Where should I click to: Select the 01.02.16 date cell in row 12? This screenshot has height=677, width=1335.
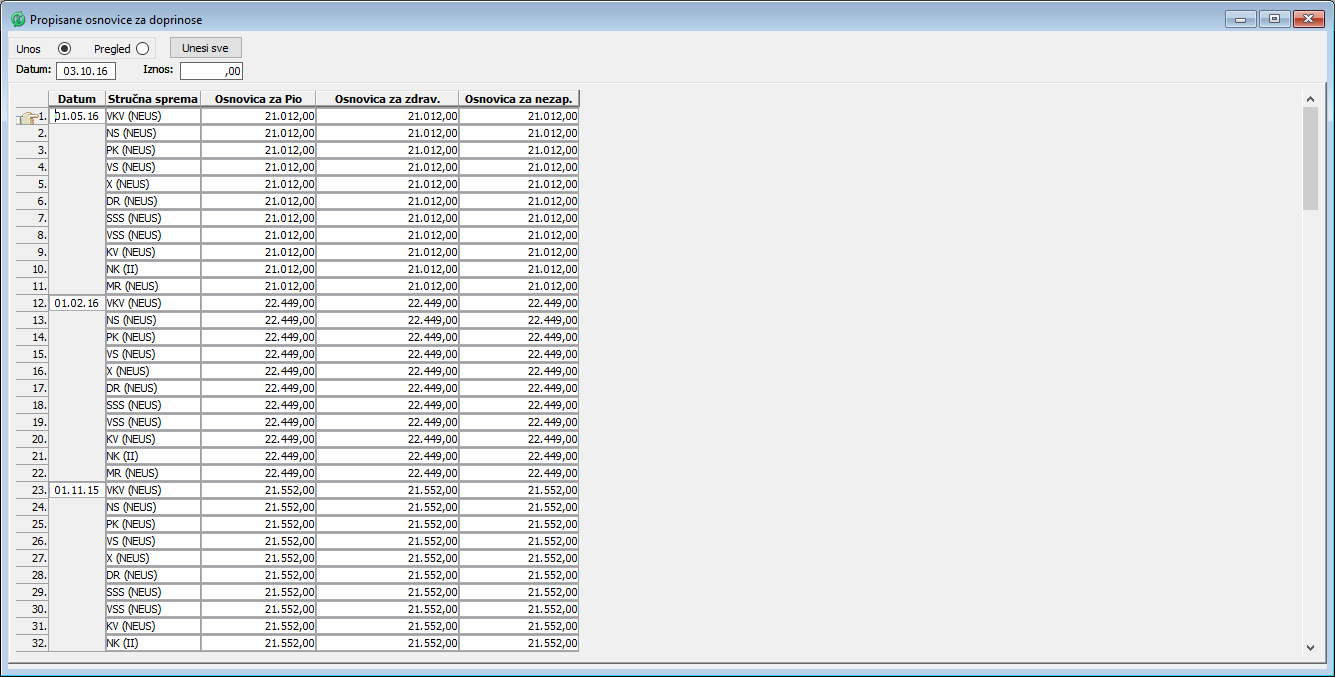pyautogui.click(x=77, y=303)
